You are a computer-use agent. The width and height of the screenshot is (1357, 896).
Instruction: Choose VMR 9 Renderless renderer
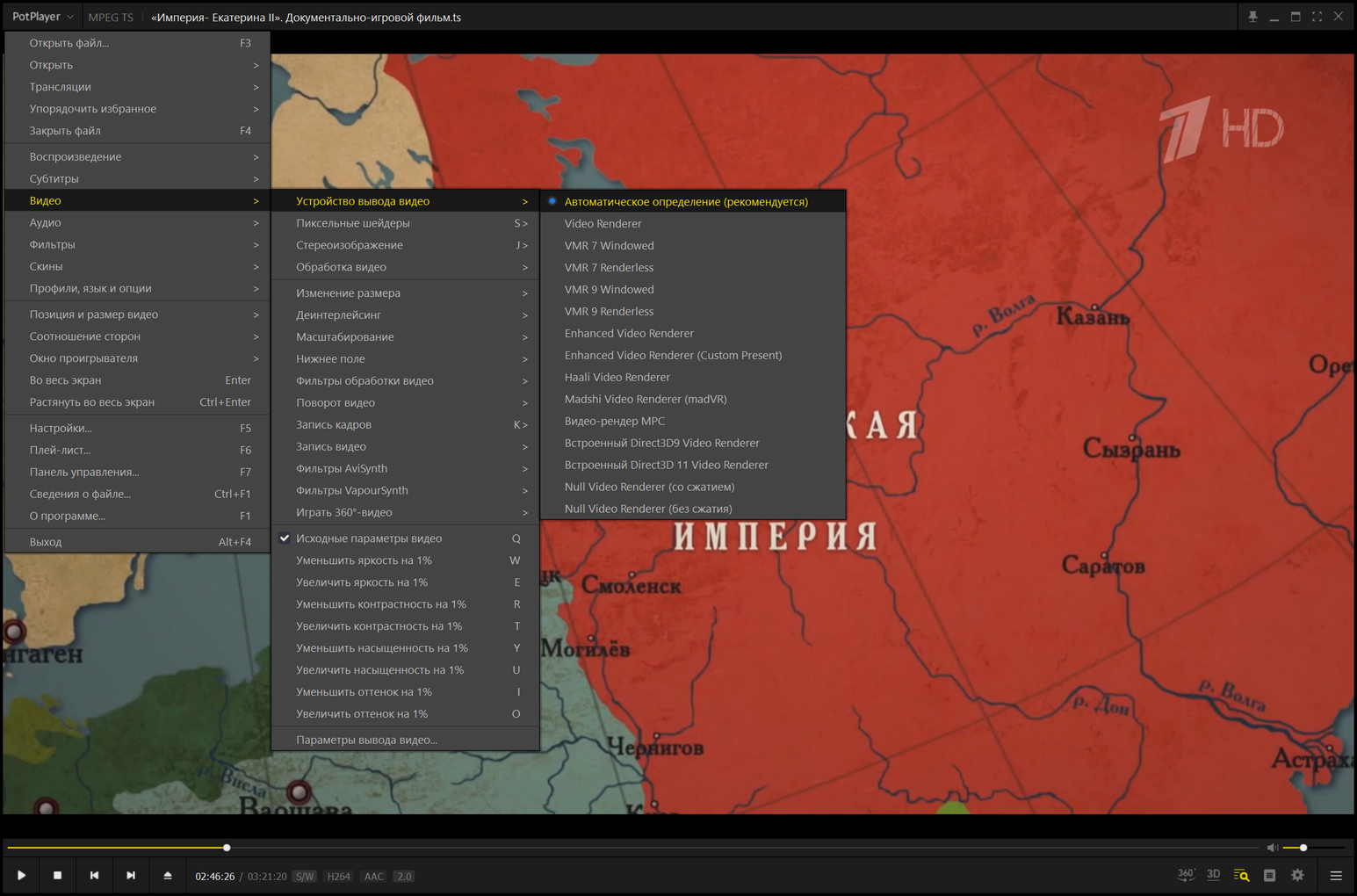point(693,311)
